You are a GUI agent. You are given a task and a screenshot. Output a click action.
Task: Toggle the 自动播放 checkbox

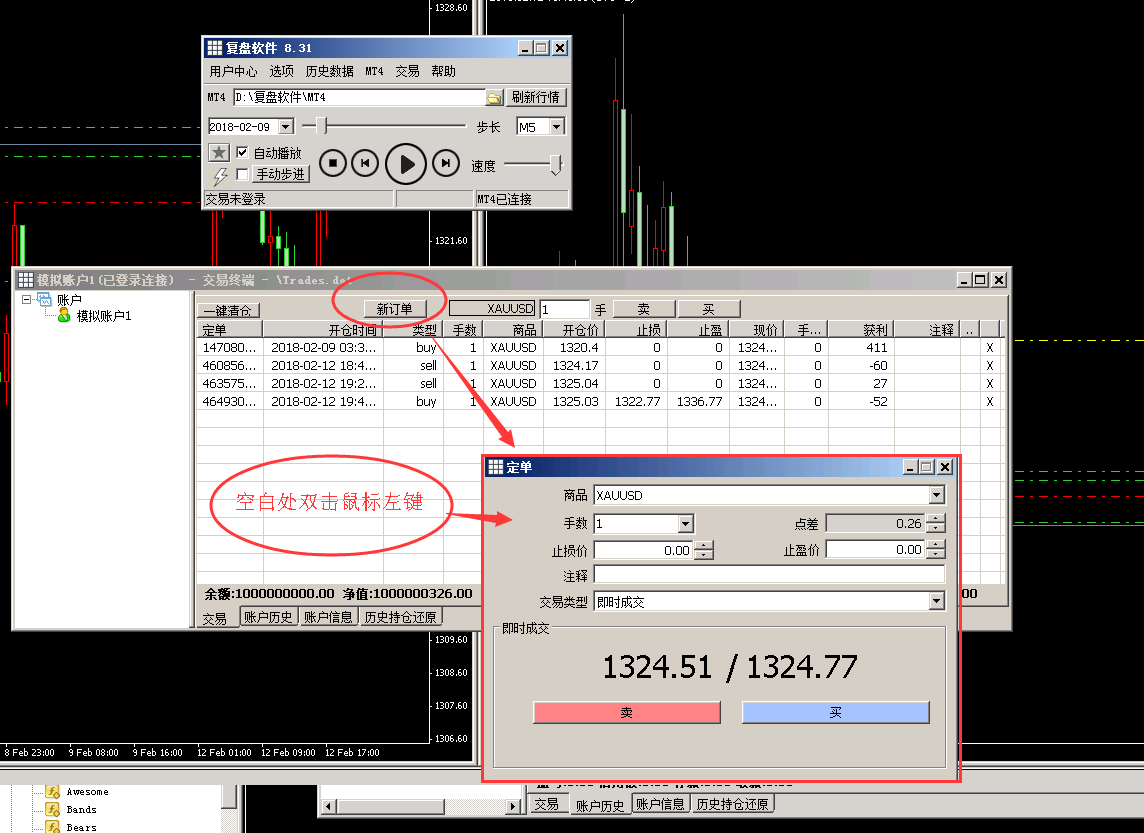tap(242, 153)
